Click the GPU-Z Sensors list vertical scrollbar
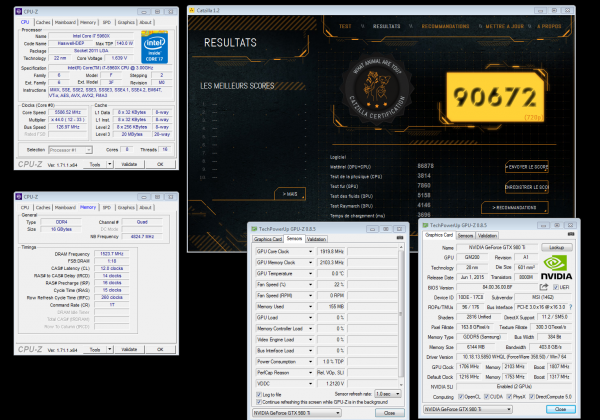Image resolution: width=600 pixels, height=420 pixels. point(401,316)
